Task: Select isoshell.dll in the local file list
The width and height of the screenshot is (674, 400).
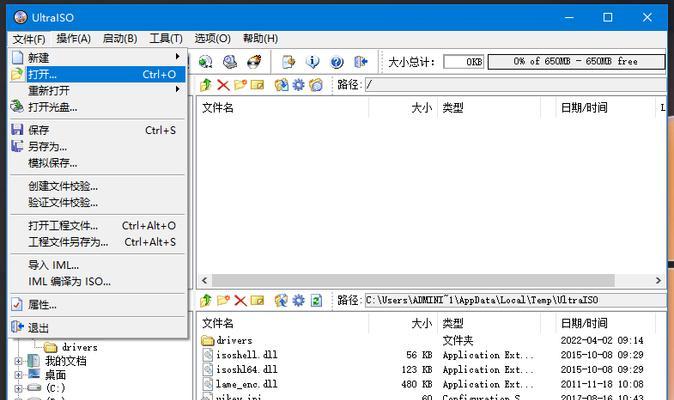Action: click(247, 355)
